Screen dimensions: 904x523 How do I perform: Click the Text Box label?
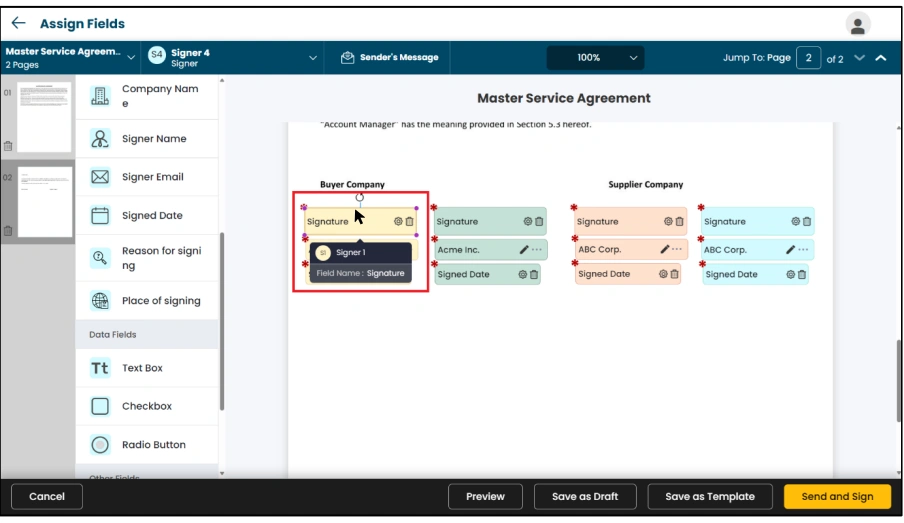(142, 368)
